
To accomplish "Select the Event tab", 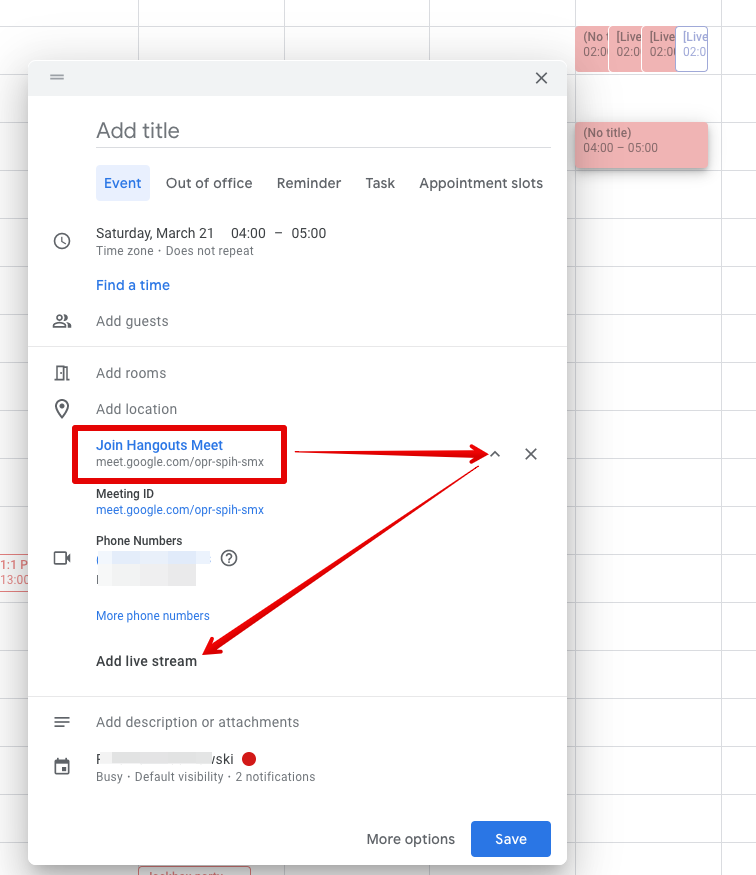I will coord(123,183).
